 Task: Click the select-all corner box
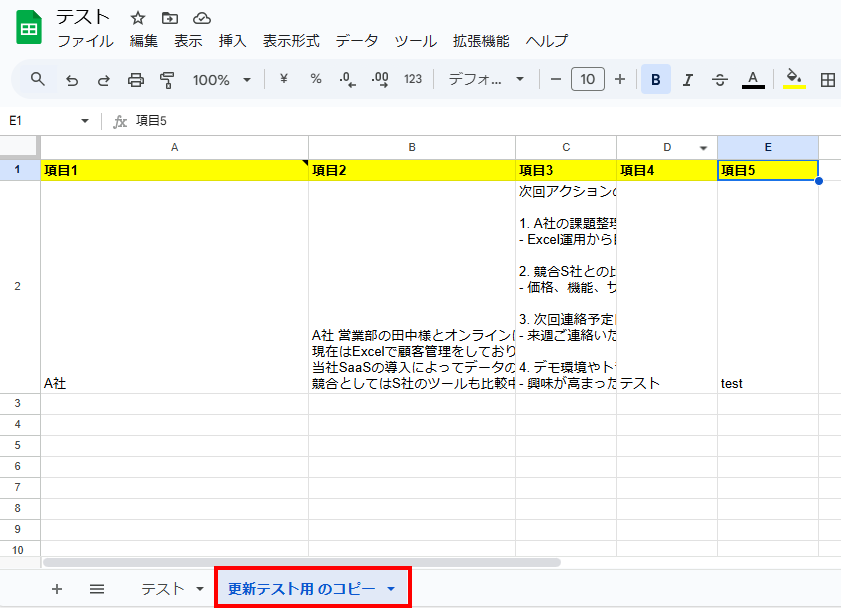[20, 147]
